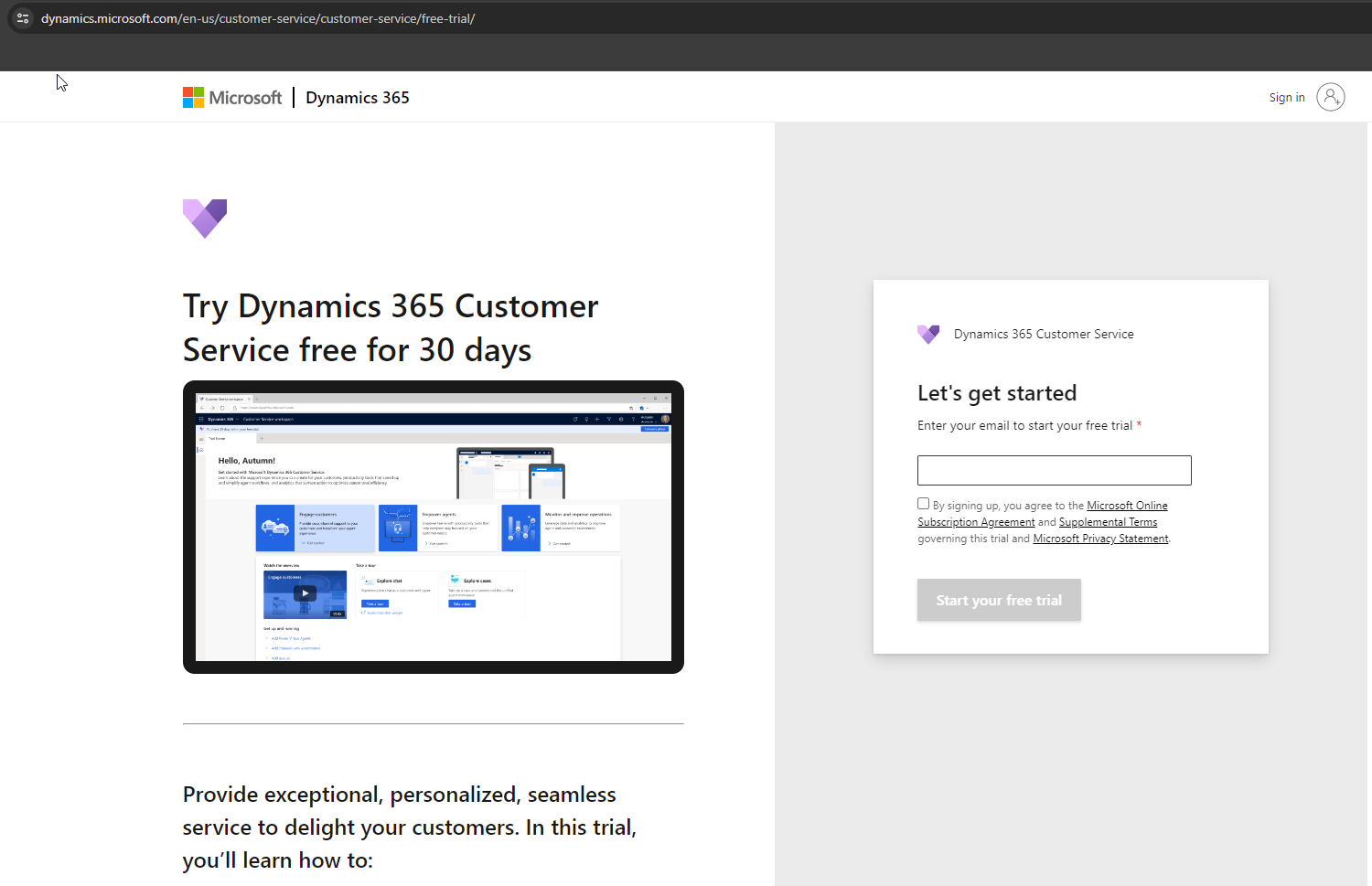
Task: Click the large purple heart Customer Service logo
Action: click(x=205, y=219)
